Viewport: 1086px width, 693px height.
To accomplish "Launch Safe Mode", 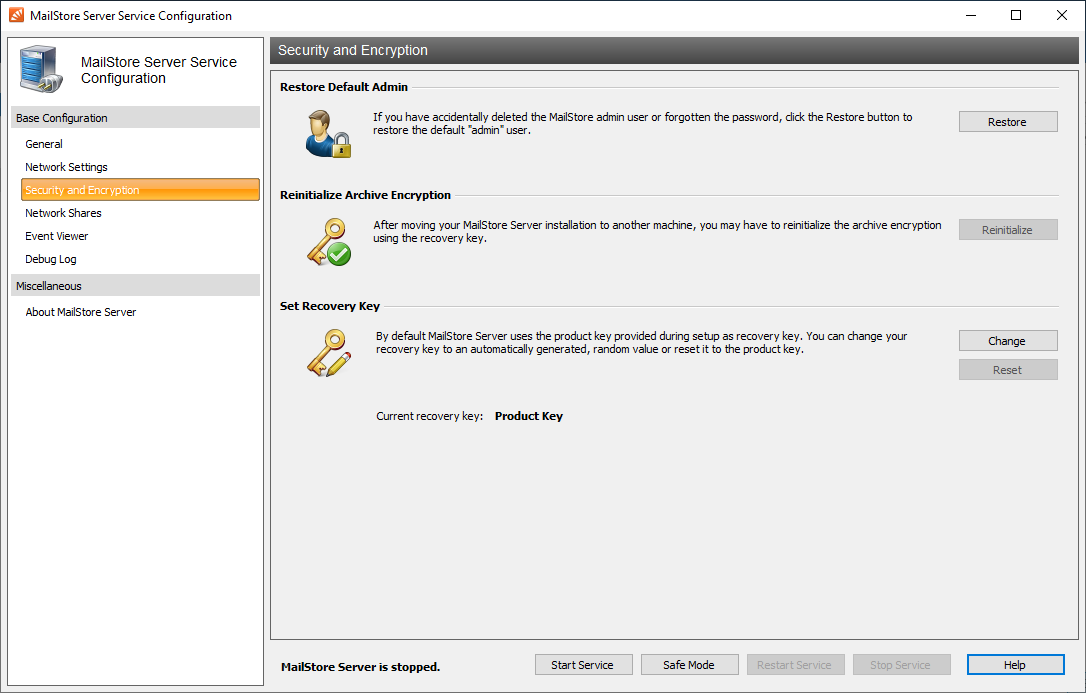I will [689, 665].
